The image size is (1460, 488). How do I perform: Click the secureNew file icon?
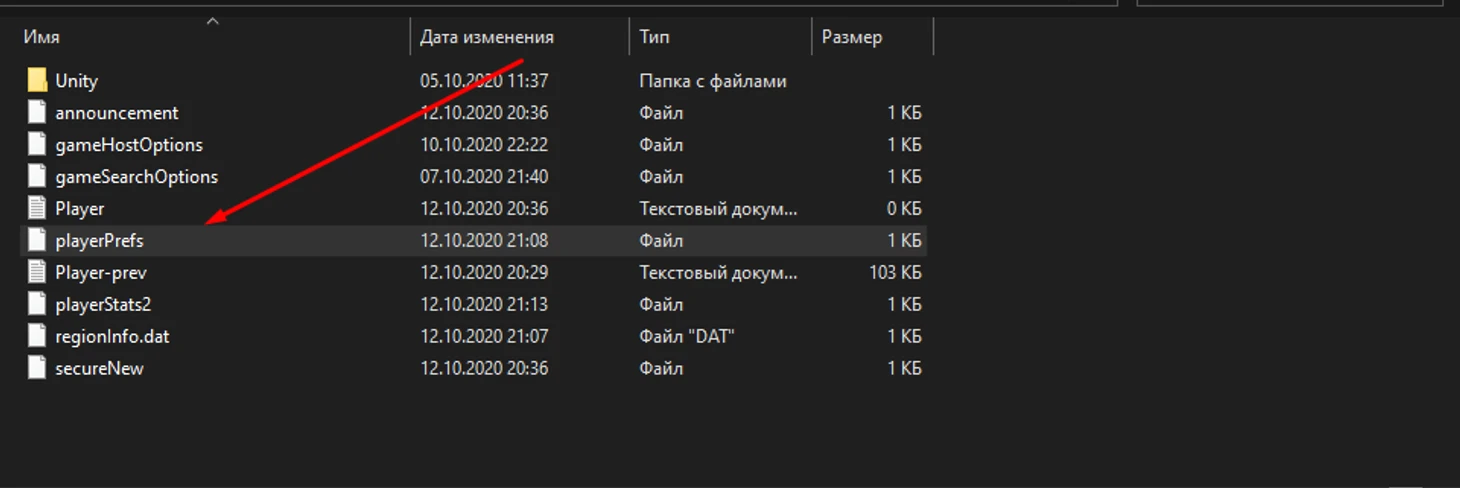(37, 368)
